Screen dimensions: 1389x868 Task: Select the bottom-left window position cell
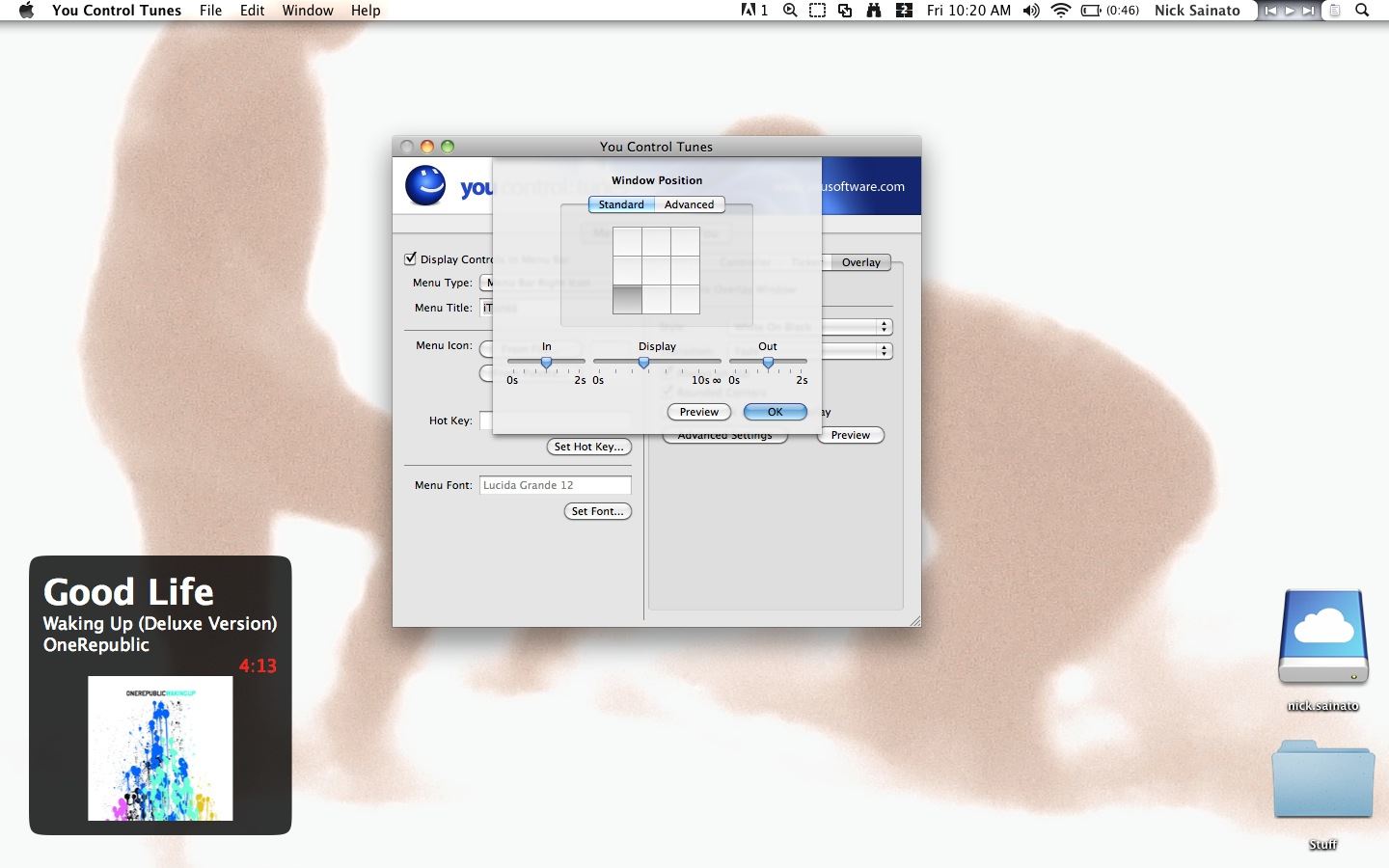(627, 300)
